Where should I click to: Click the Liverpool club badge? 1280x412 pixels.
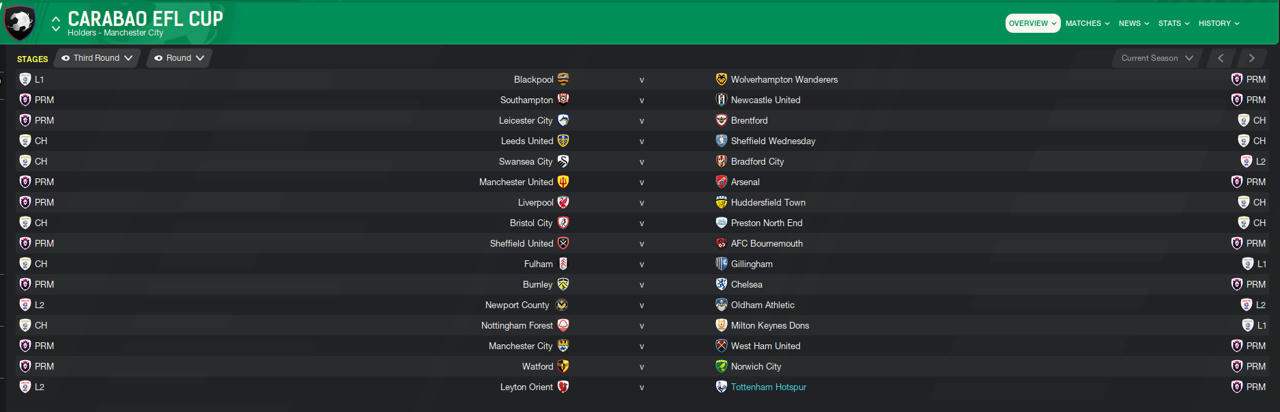pyautogui.click(x=564, y=203)
